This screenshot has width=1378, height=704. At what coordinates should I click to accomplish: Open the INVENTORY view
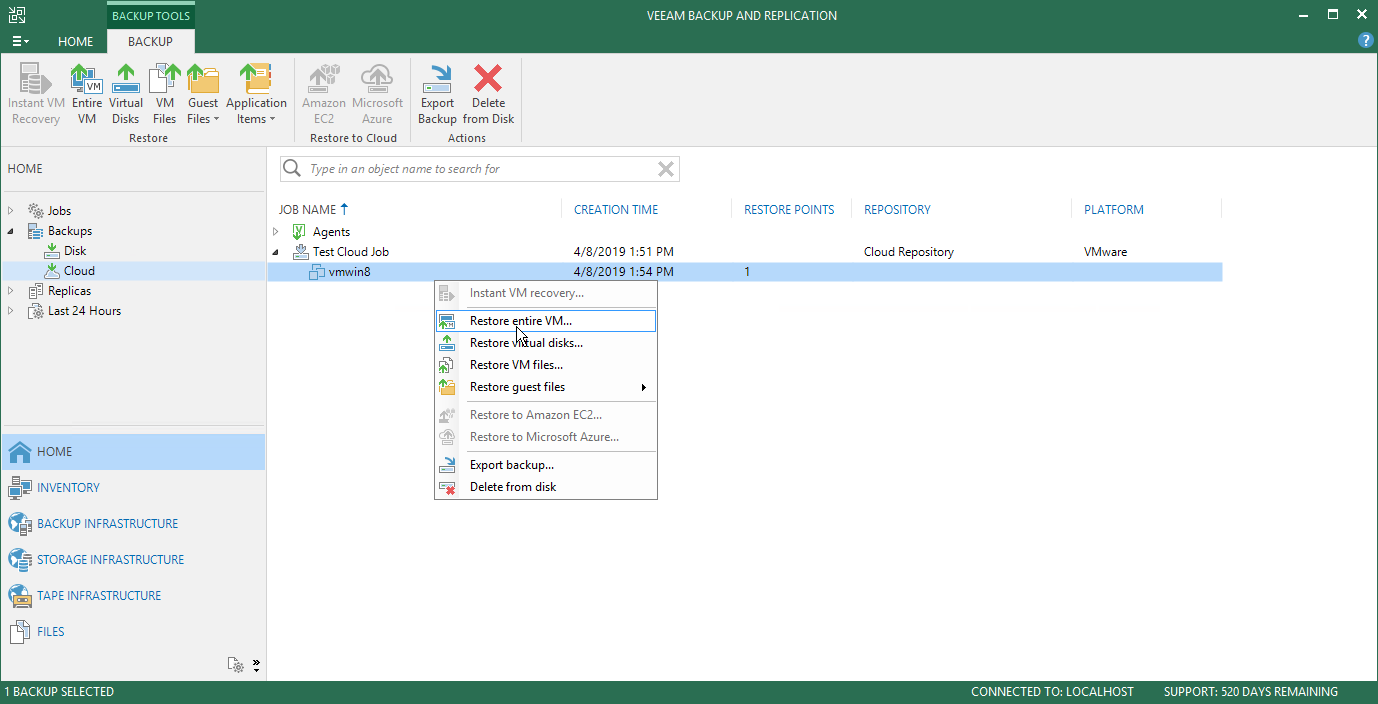133,488
